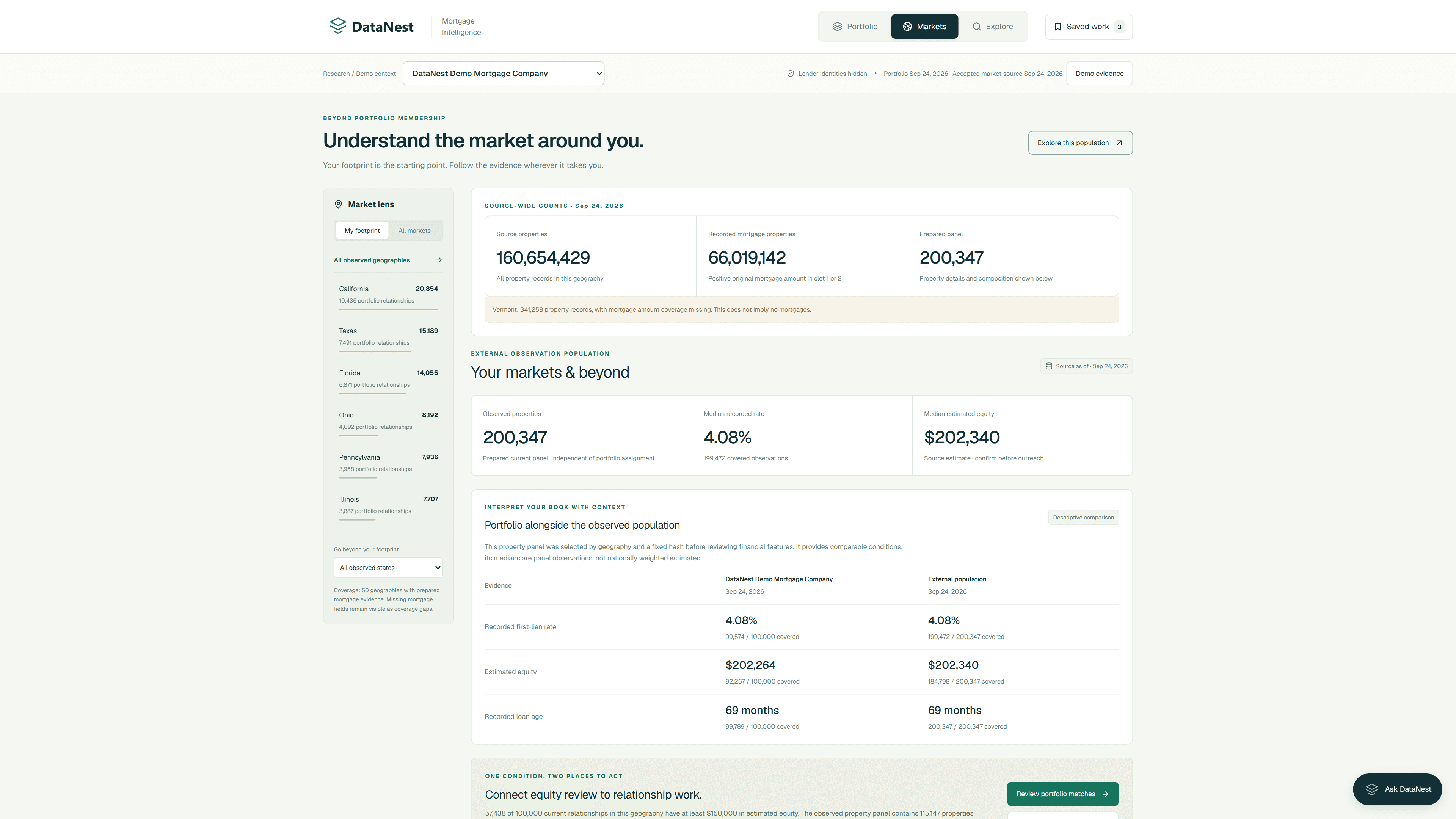The width and height of the screenshot is (1456, 819).
Task: Open the Portfolio tab
Action: (855, 27)
